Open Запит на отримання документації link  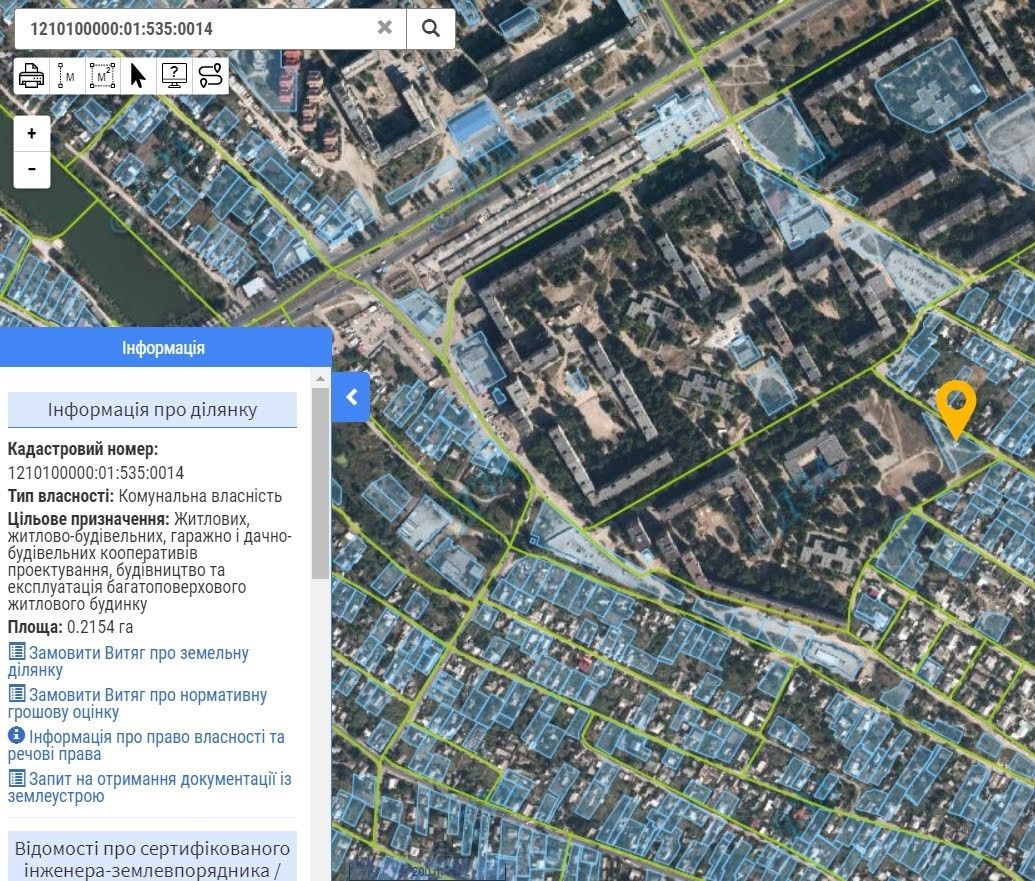(x=150, y=787)
